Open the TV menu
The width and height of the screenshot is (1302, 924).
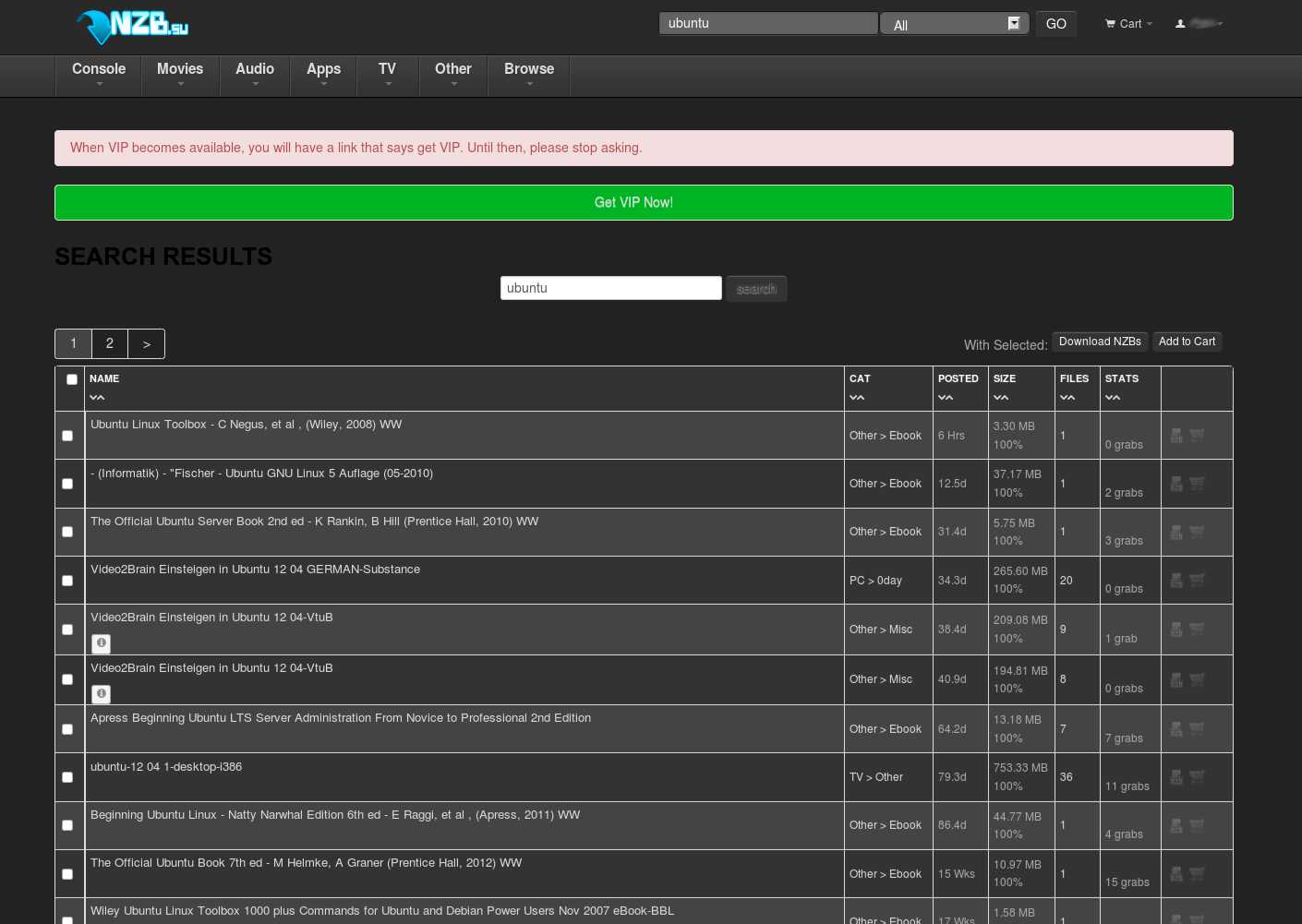click(x=388, y=75)
